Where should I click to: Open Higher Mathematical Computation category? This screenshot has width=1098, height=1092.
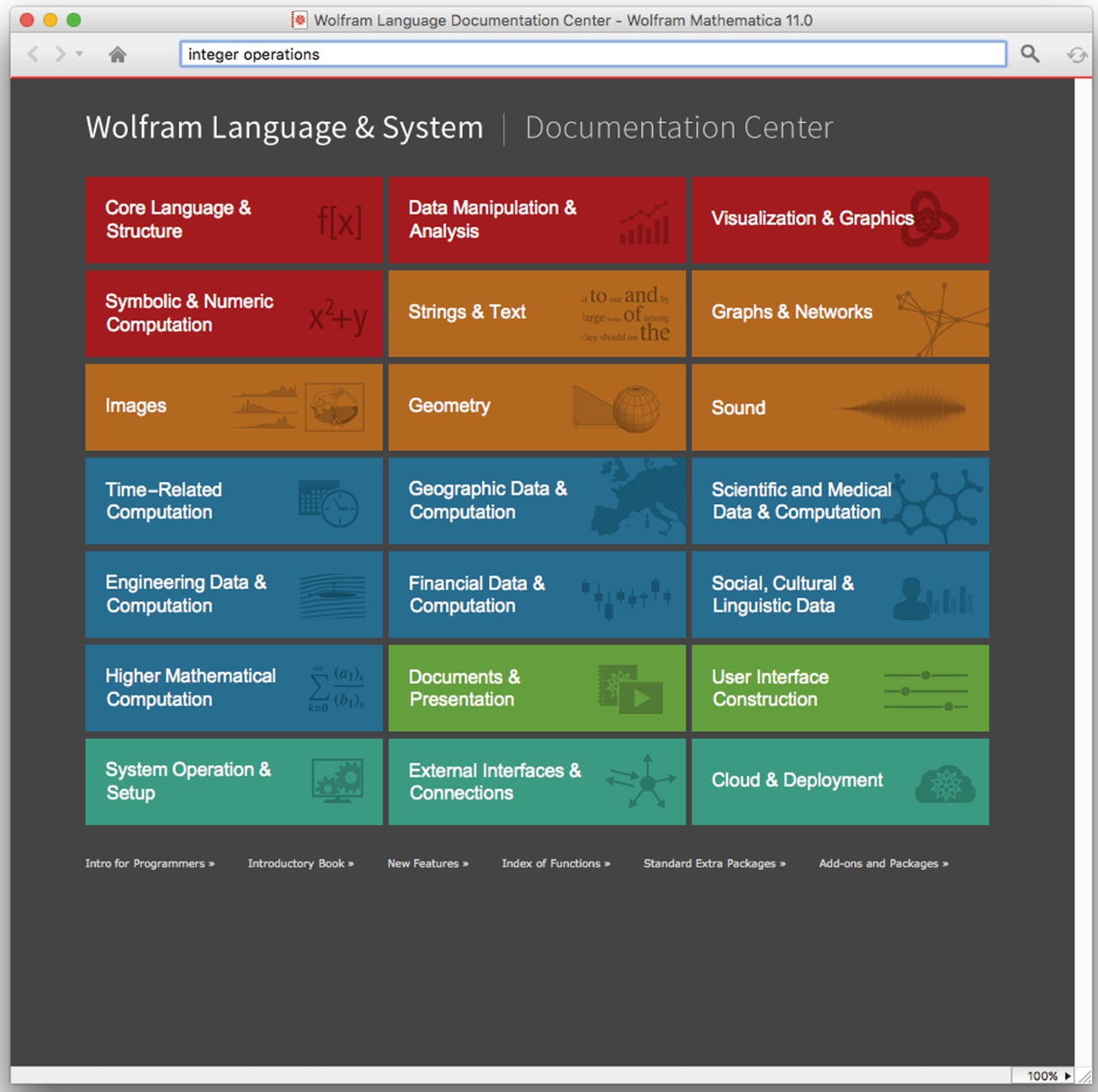[x=234, y=687]
